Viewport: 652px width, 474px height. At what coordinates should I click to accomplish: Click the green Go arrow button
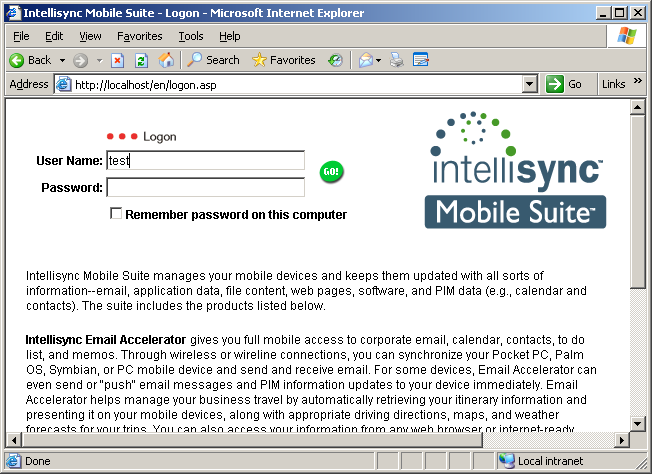pos(555,84)
